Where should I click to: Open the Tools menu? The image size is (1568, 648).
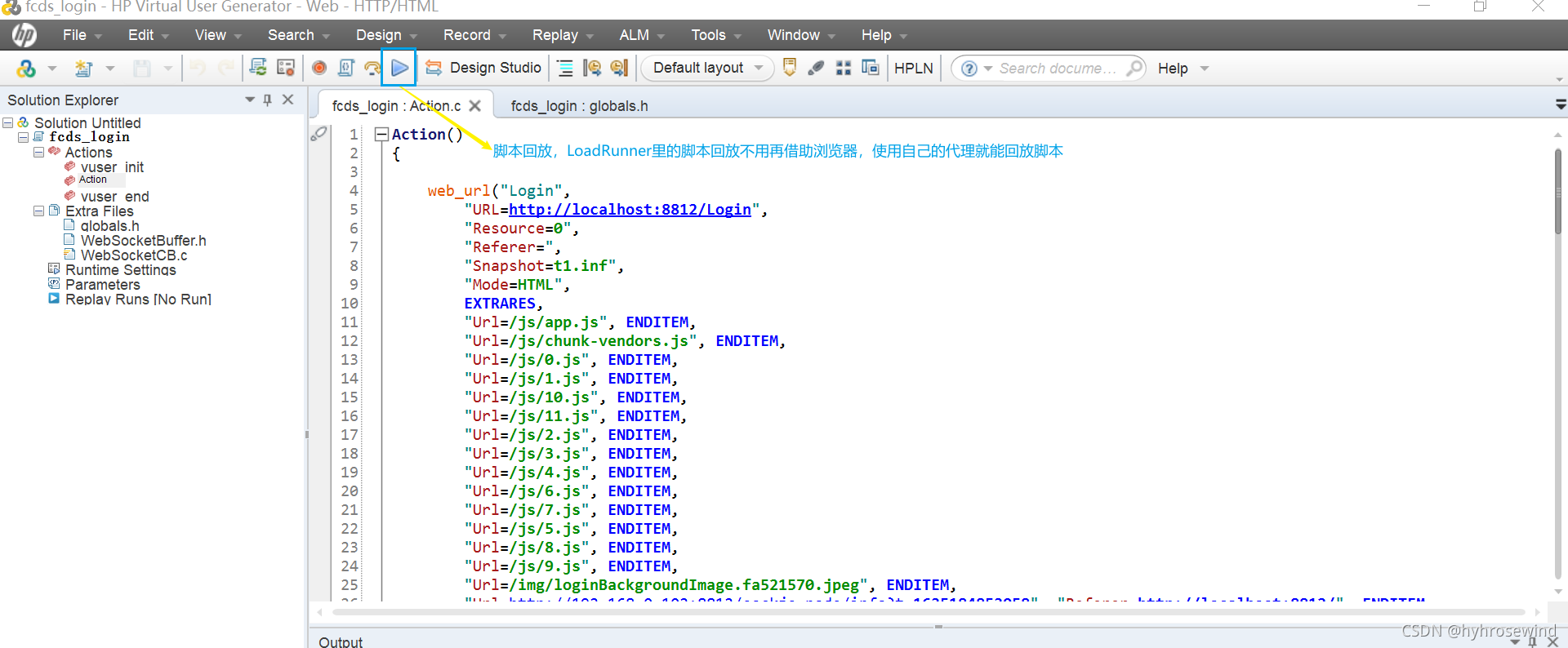pos(715,35)
